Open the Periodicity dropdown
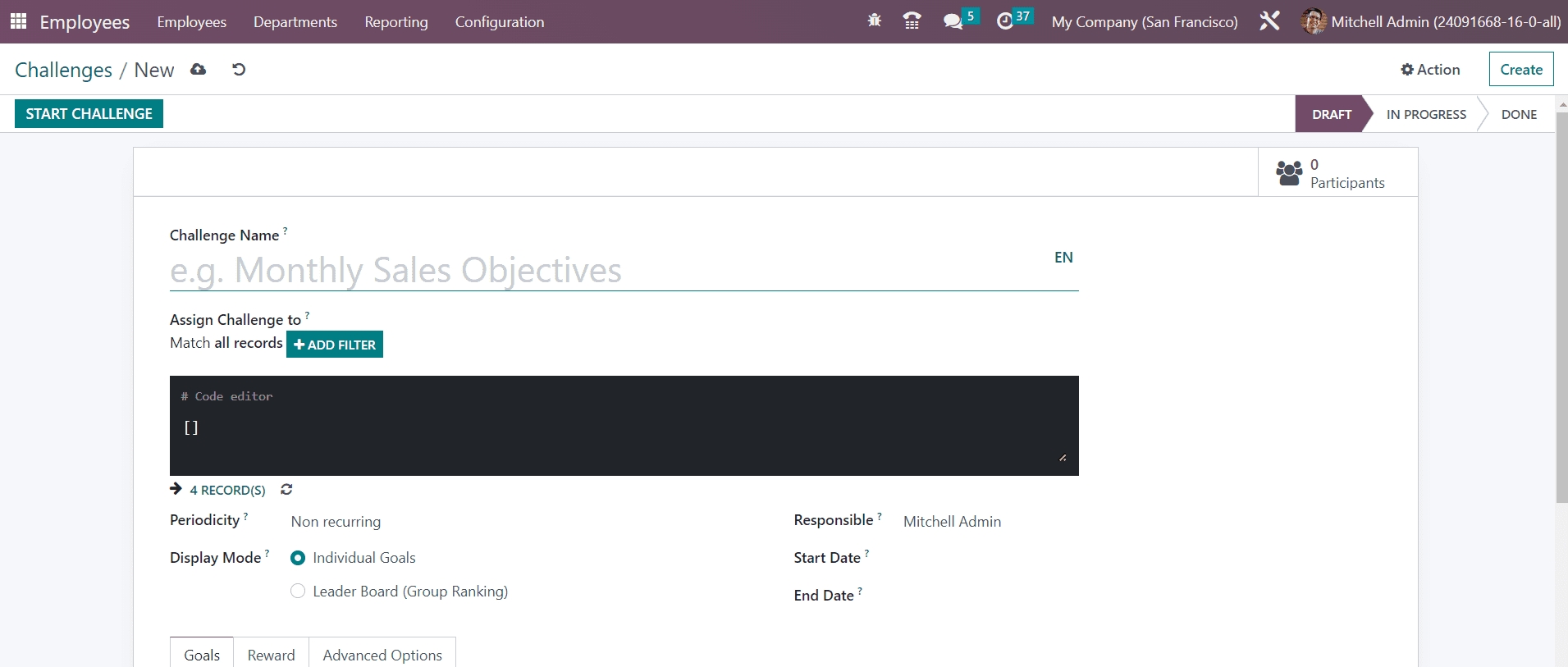Image resolution: width=1568 pixels, height=667 pixels. click(x=525, y=522)
